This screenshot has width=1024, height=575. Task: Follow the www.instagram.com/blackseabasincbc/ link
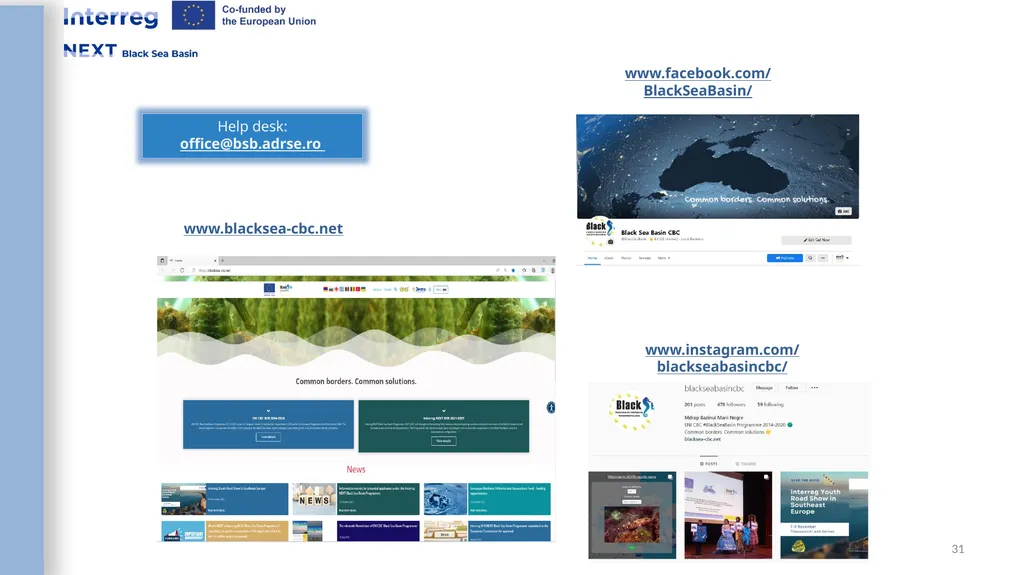point(722,358)
